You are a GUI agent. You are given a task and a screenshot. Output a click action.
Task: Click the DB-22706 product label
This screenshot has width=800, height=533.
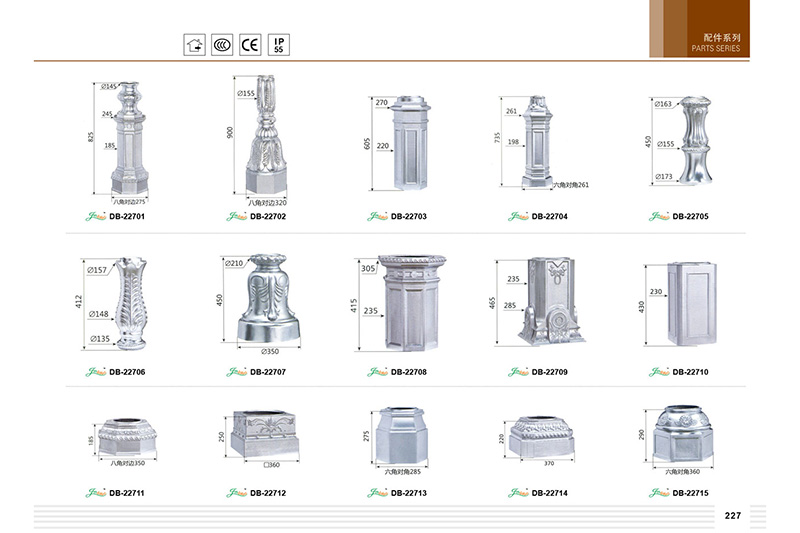127,372
